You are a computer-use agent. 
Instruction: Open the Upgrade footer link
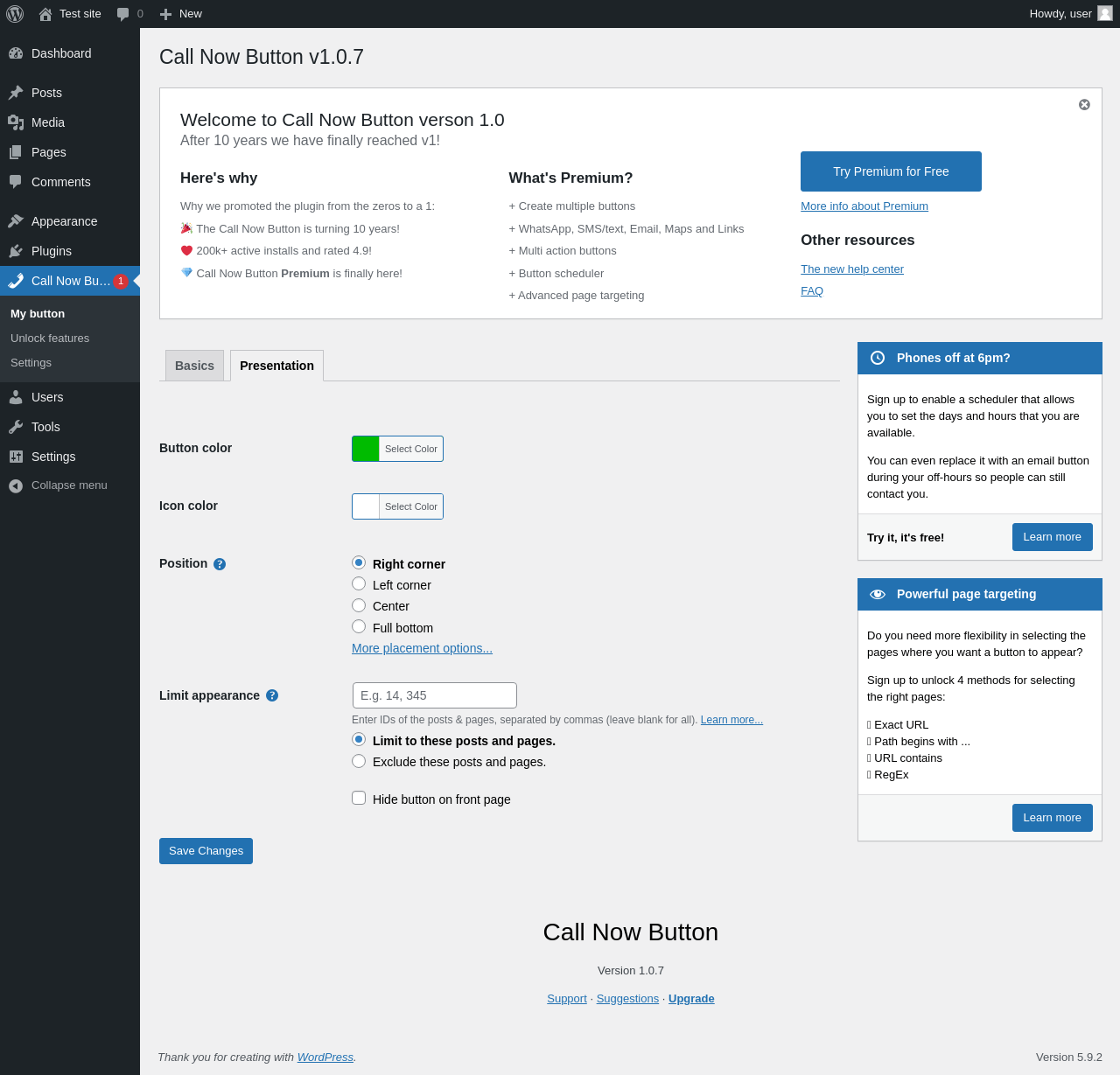pos(691,999)
